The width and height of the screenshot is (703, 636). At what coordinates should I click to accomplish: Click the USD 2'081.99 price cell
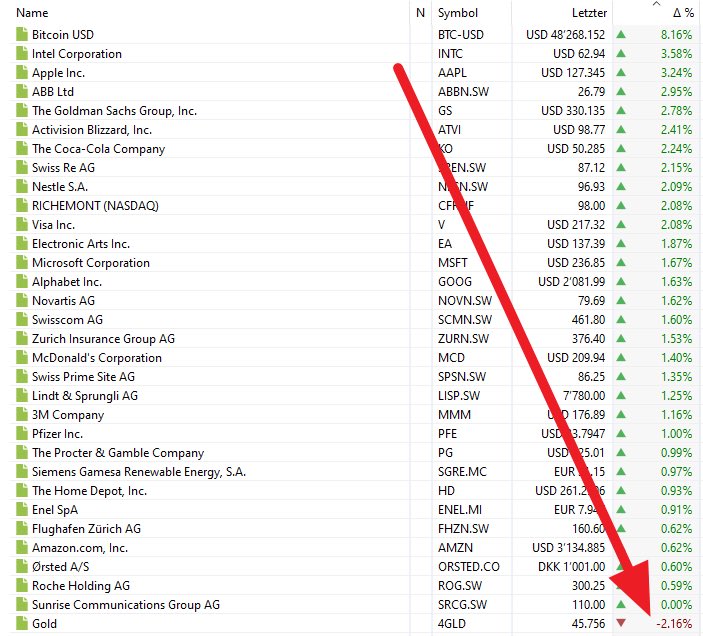pos(572,281)
